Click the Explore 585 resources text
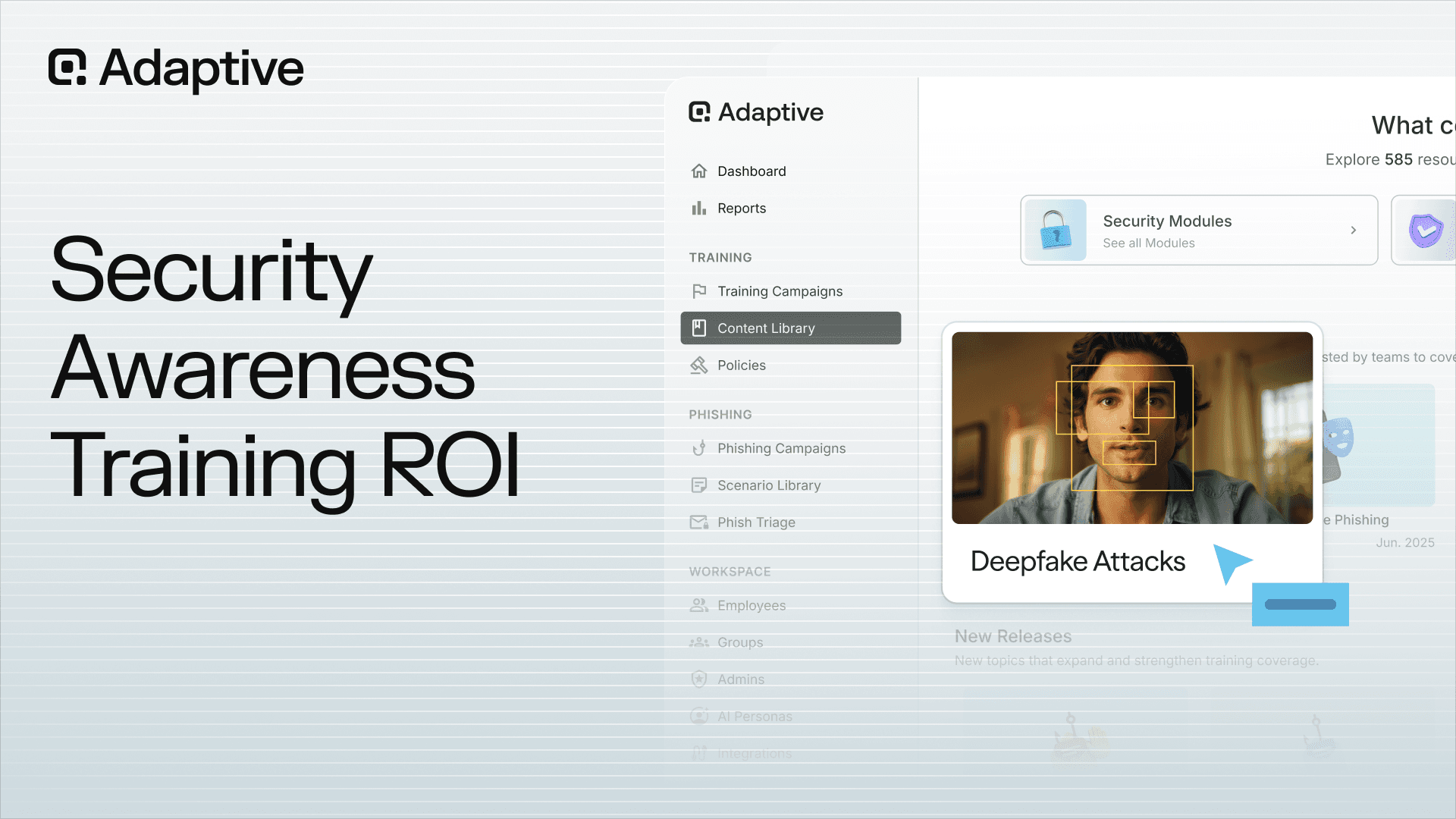This screenshot has width=1456, height=819. [x=1390, y=160]
